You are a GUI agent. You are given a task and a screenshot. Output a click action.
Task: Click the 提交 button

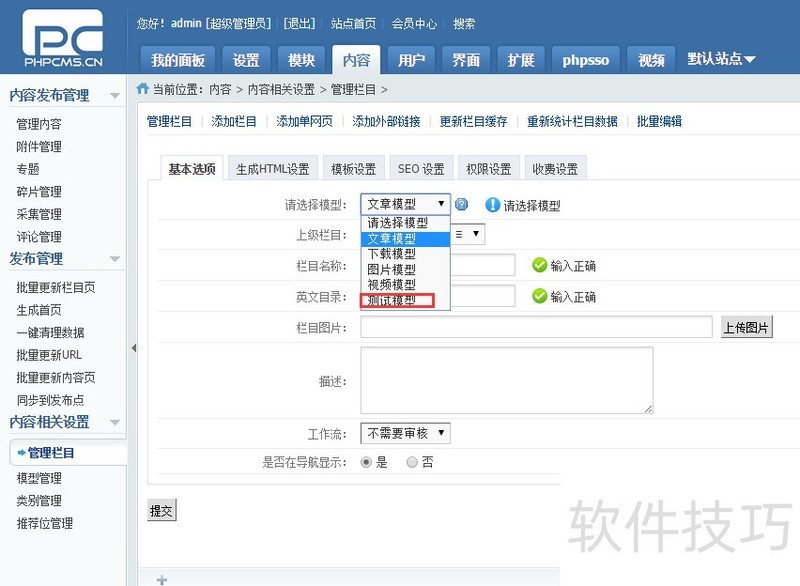click(162, 511)
